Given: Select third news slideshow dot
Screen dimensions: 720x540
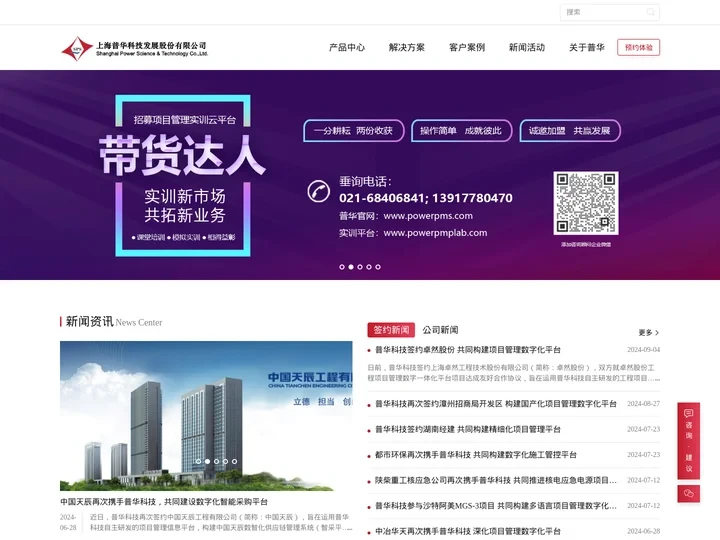Looking at the screenshot, I should [x=216, y=461].
